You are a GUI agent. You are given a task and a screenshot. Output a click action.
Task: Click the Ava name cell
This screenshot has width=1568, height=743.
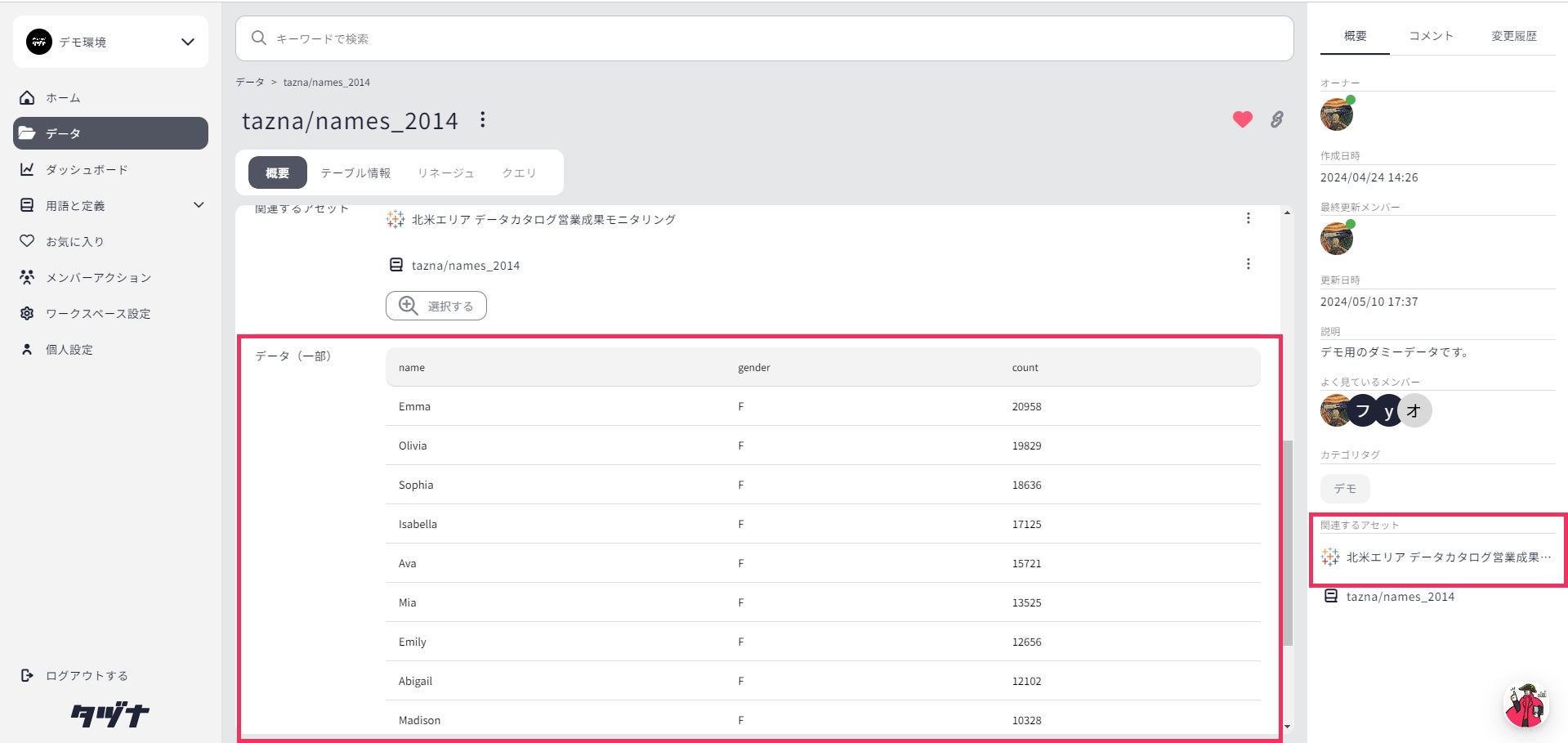coord(408,563)
